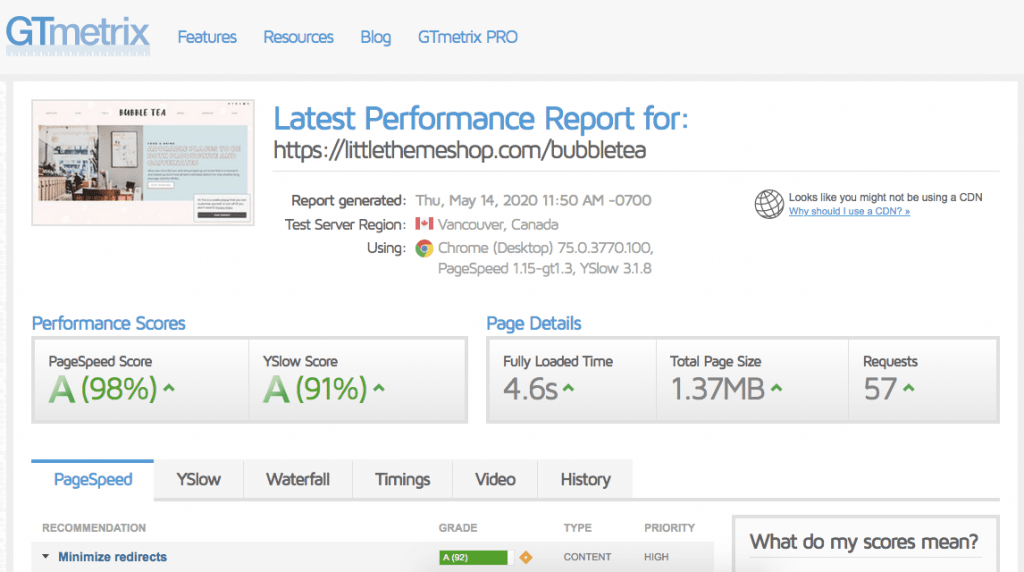Click the PageSpeed Score A (98%) value
The image size is (1024, 572).
click(103, 389)
